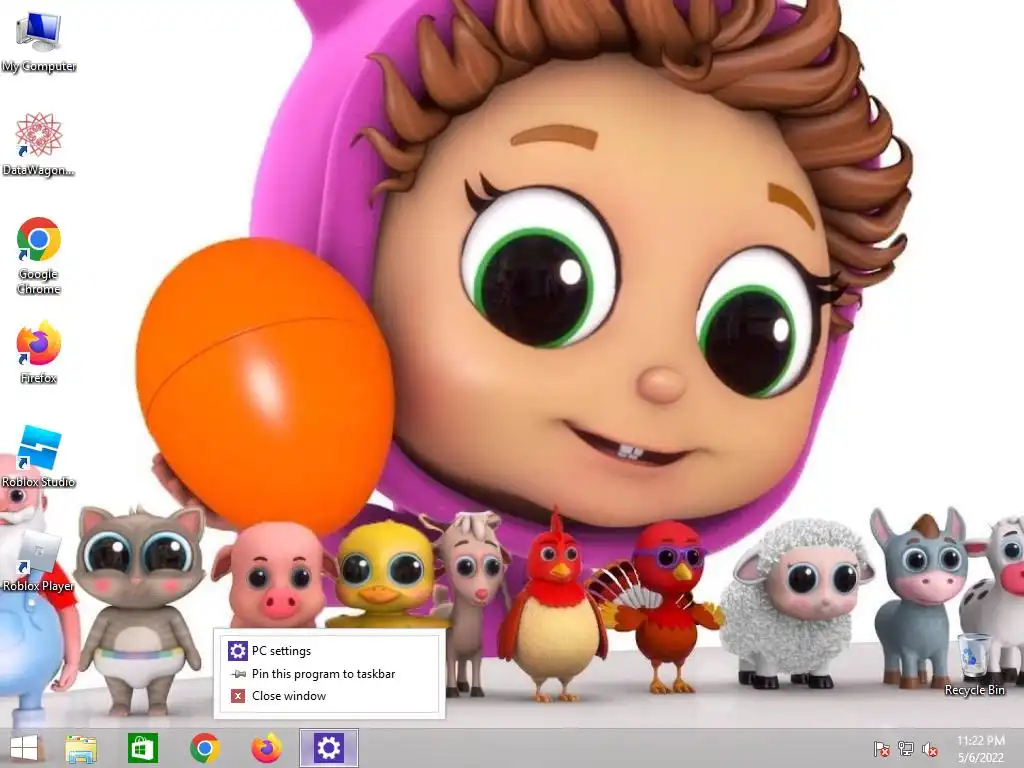Viewport: 1024px width, 768px height.
Task: Open File Explorer from the taskbar
Action: tap(81, 748)
